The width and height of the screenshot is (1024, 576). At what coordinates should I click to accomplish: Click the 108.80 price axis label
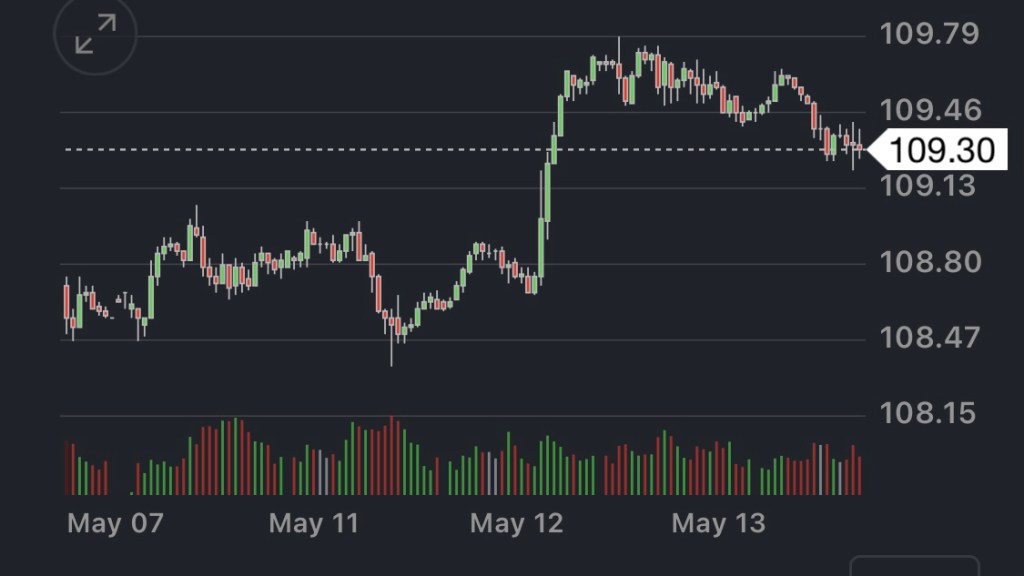pyautogui.click(x=929, y=263)
